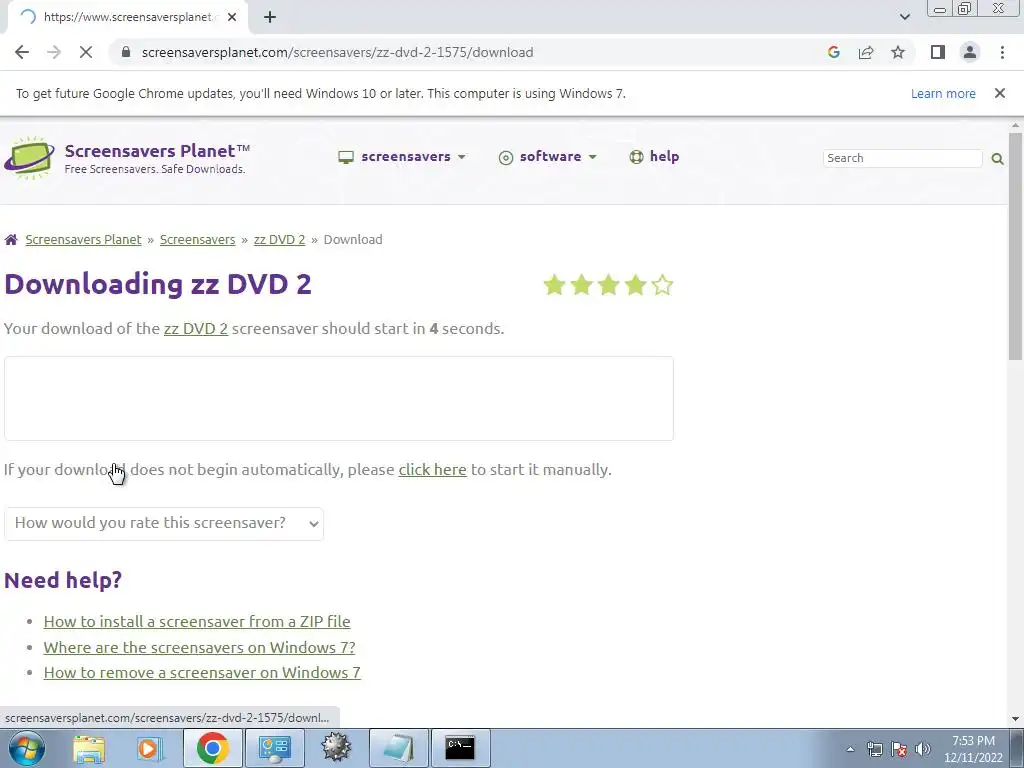Rate with the first star
The image size is (1024, 768).
tap(554, 285)
